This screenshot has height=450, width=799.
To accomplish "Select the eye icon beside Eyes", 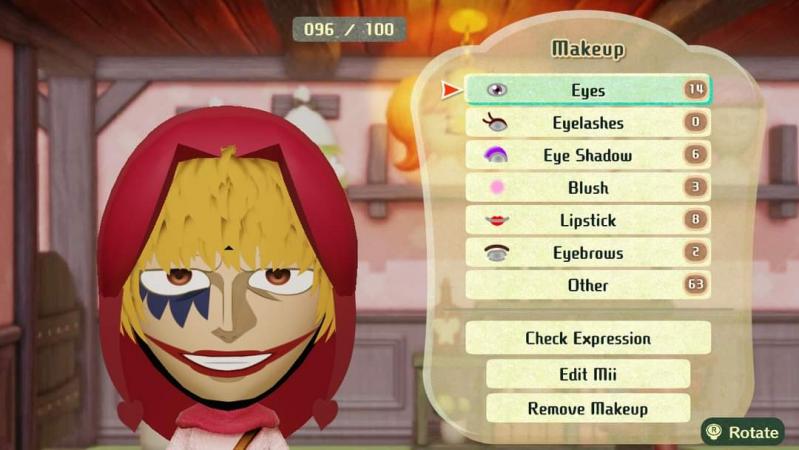I will pyautogui.click(x=497, y=90).
